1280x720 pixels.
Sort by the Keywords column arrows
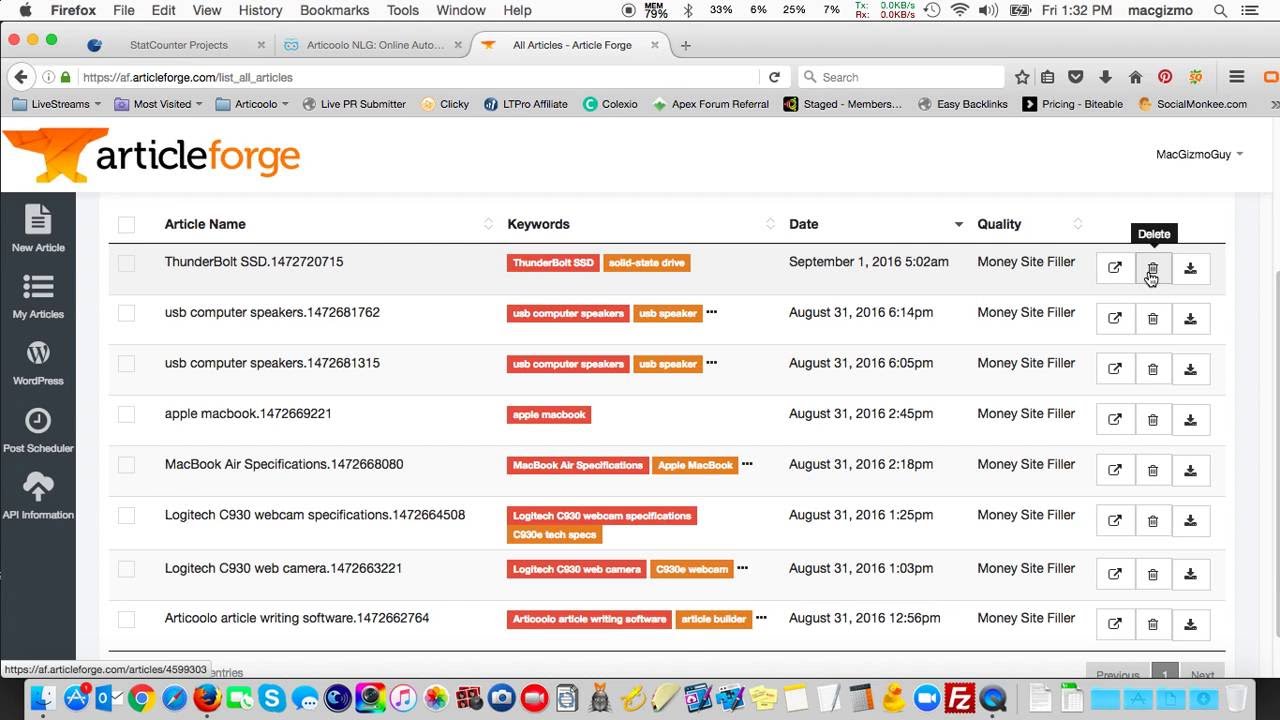pos(771,224)
